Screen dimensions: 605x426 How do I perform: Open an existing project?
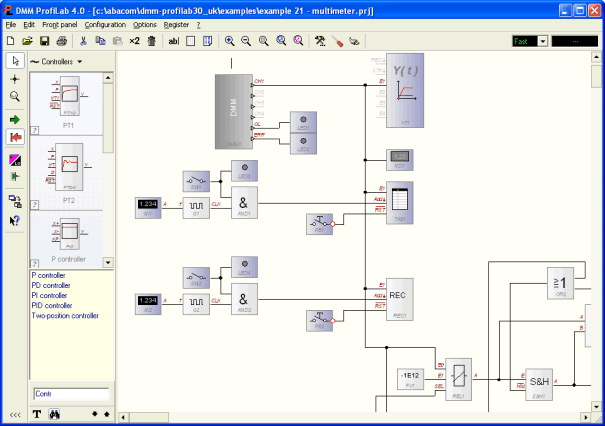(x=27, y=41)
